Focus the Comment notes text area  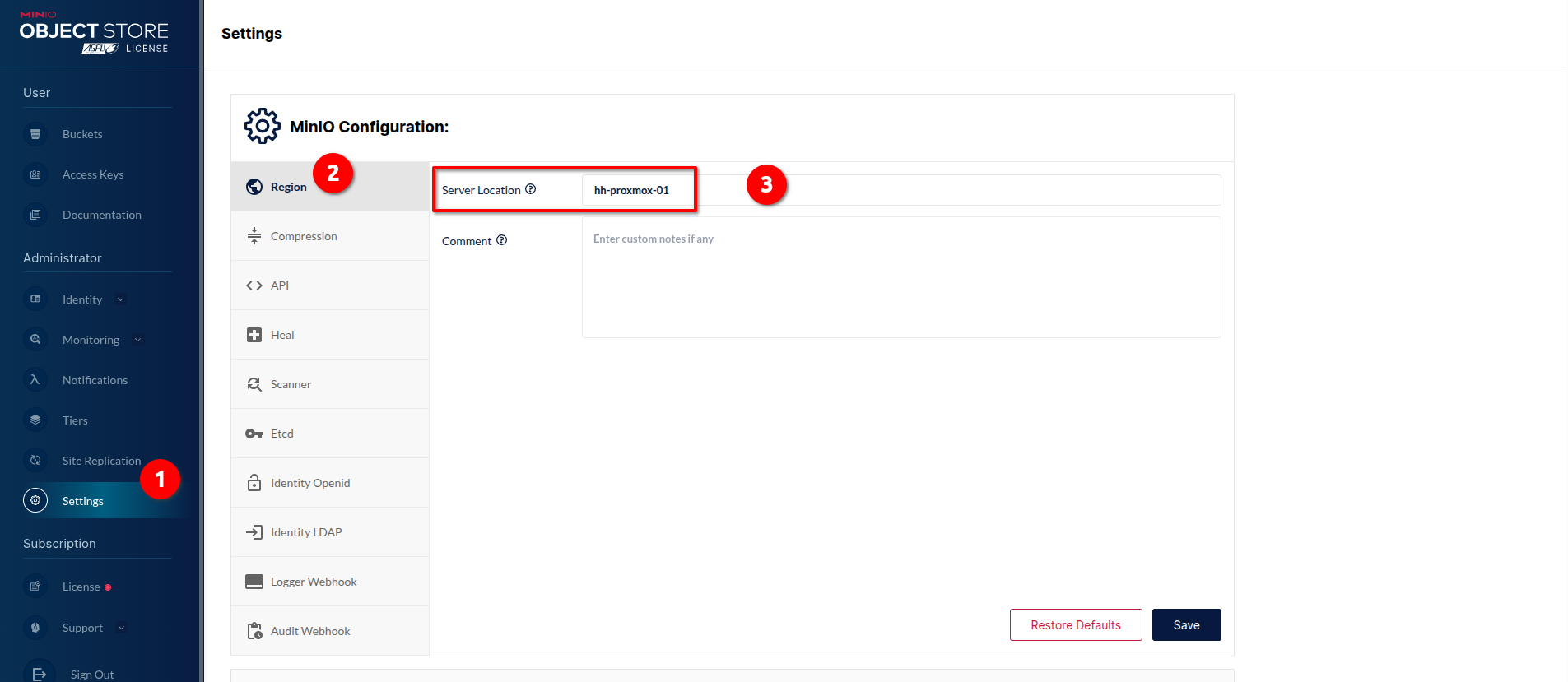(x=900, y=277)
